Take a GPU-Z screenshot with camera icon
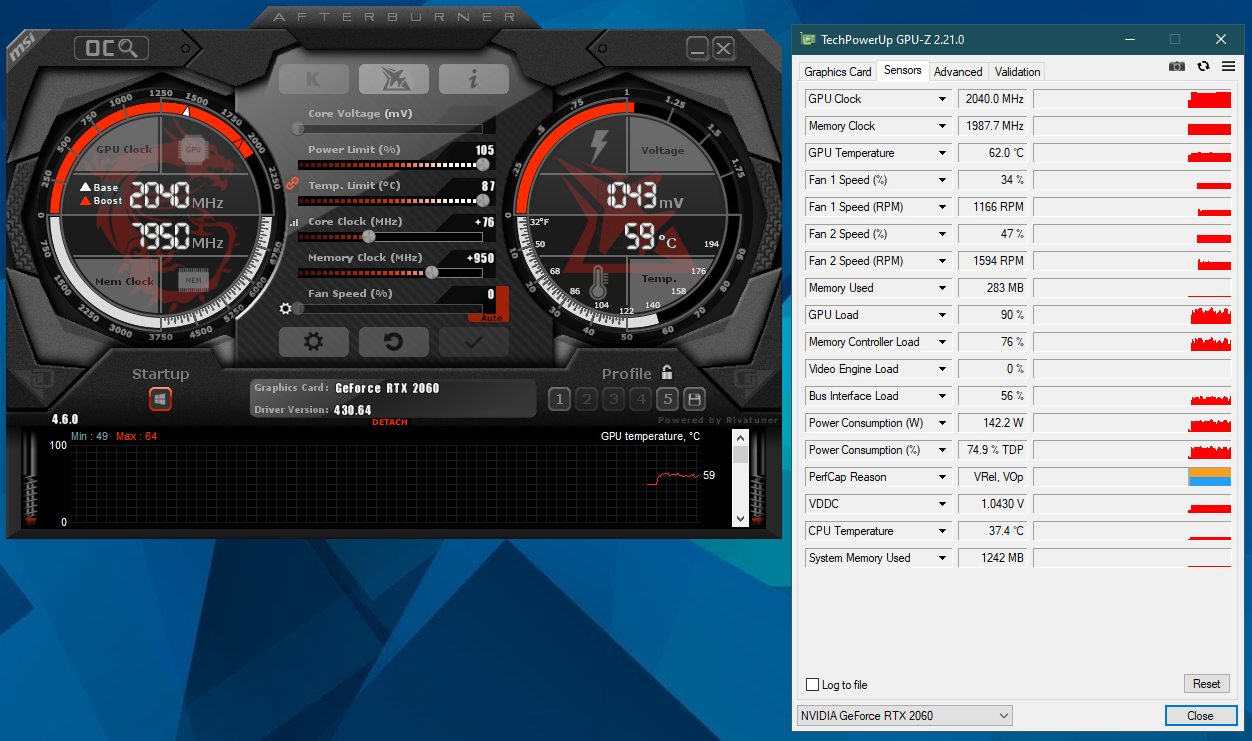Image resolution: width=1252 pixels, height=741 pixels. pyautogui.click(x=1177, y=66)
